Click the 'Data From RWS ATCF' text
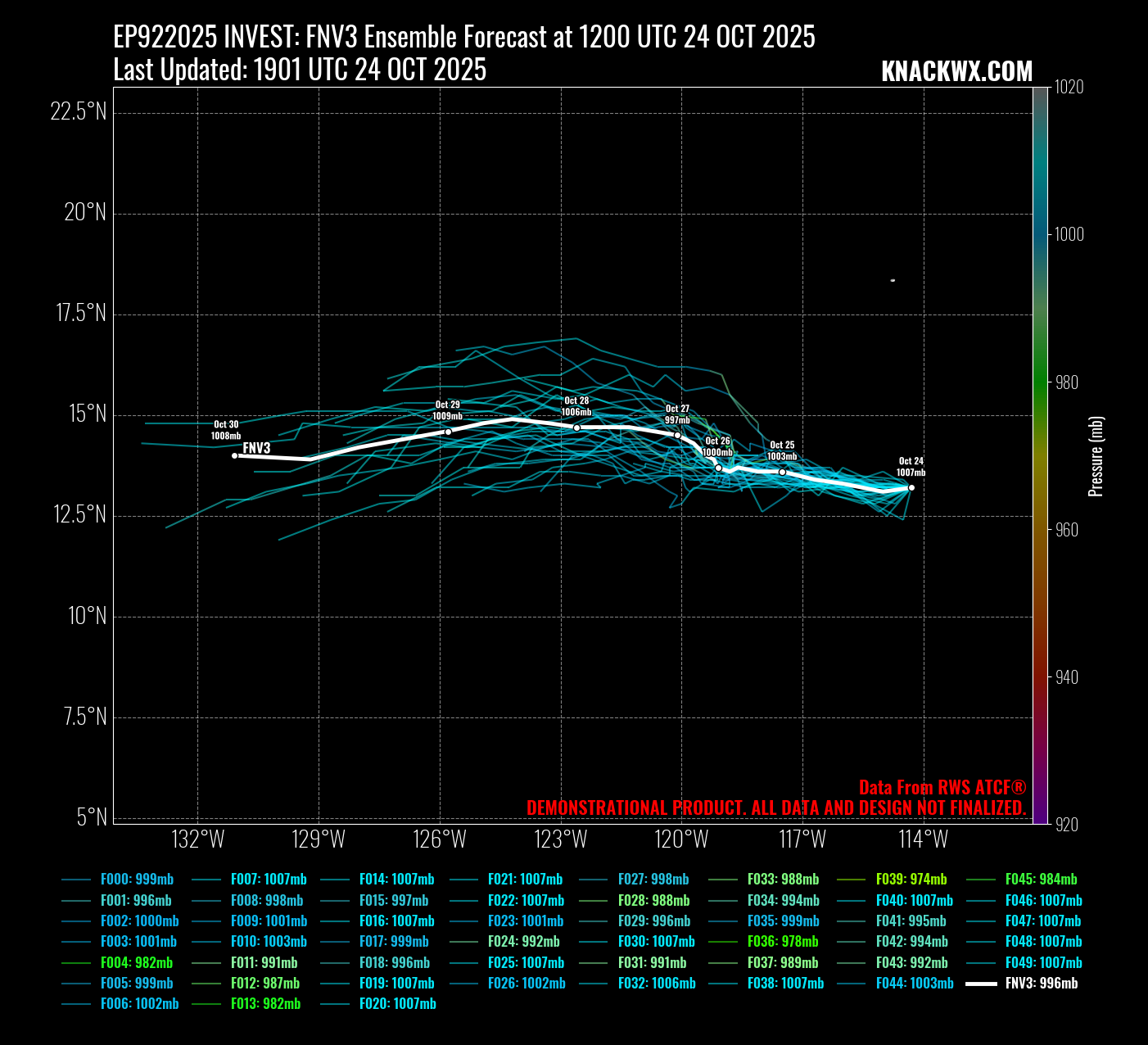This screenshot has height=1045, width=1148. pyautogui.click(x=942, y=788)
